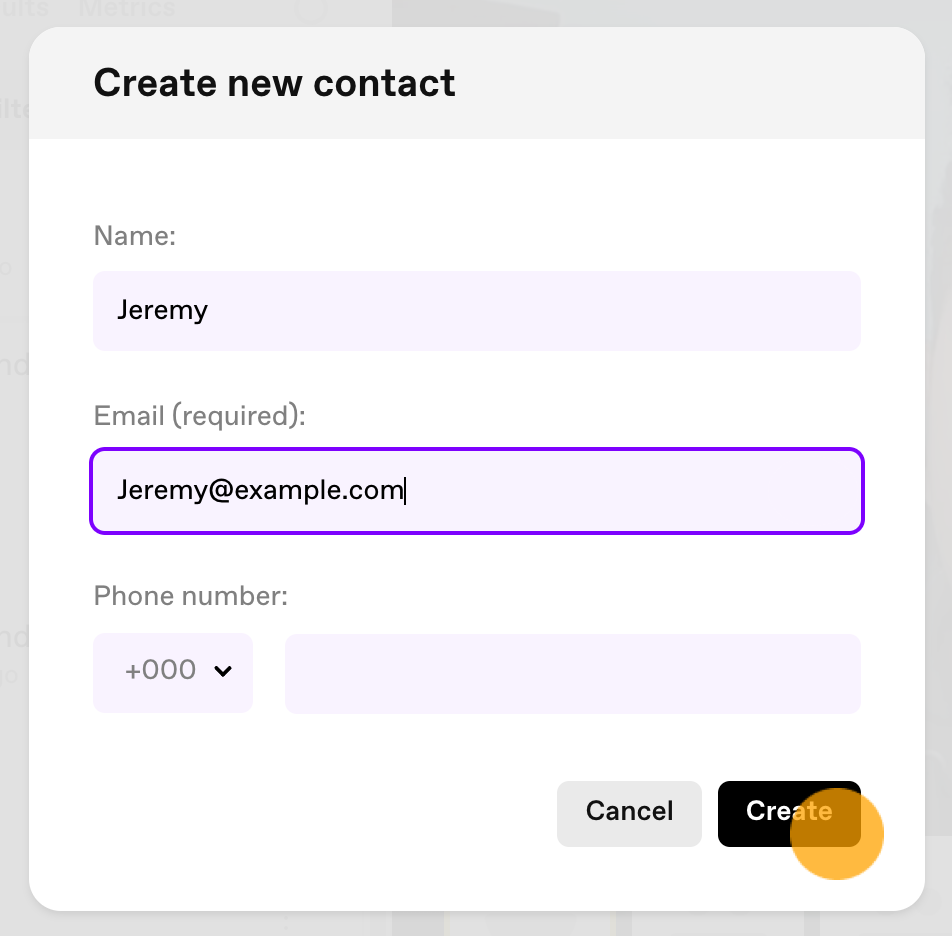Click the Jeremy text in Name field
The image size is (952, 936).
[x=162, y=311]
